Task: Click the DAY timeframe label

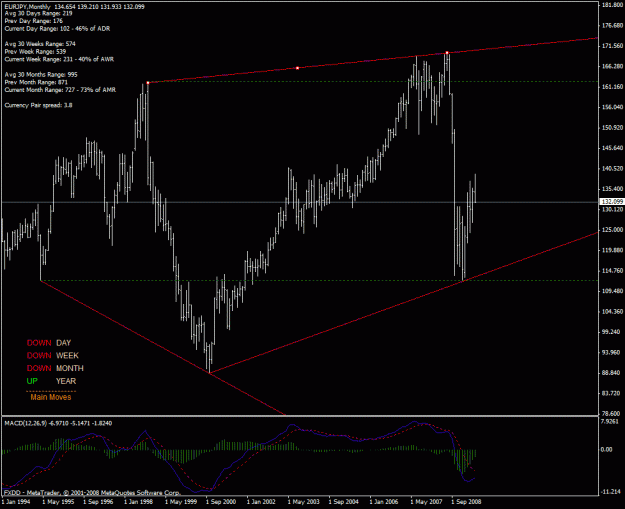Action: coord(63,343)
